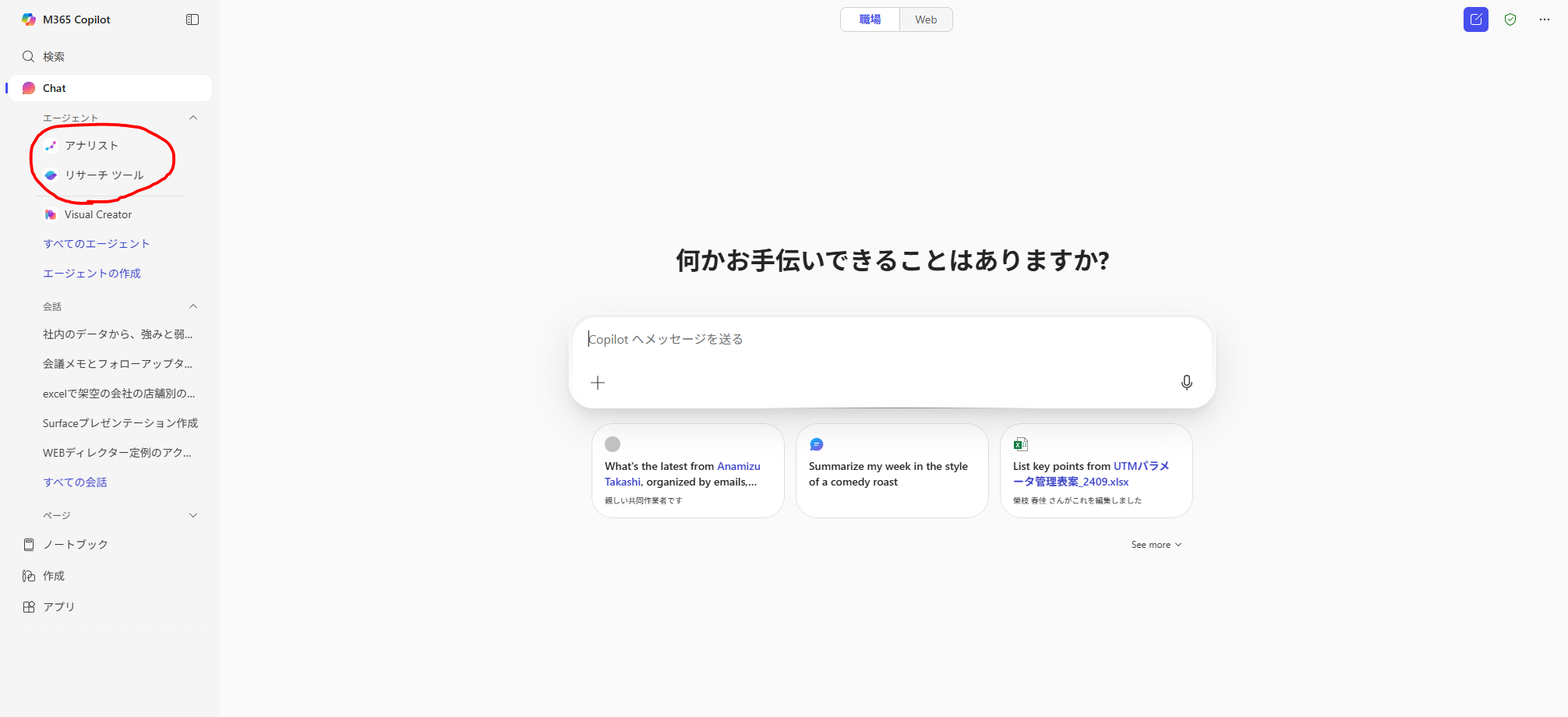Select the UTM xlsx key points prompt card
The width and height of the screenshot is (1568, 717).
coord(1097,471)
